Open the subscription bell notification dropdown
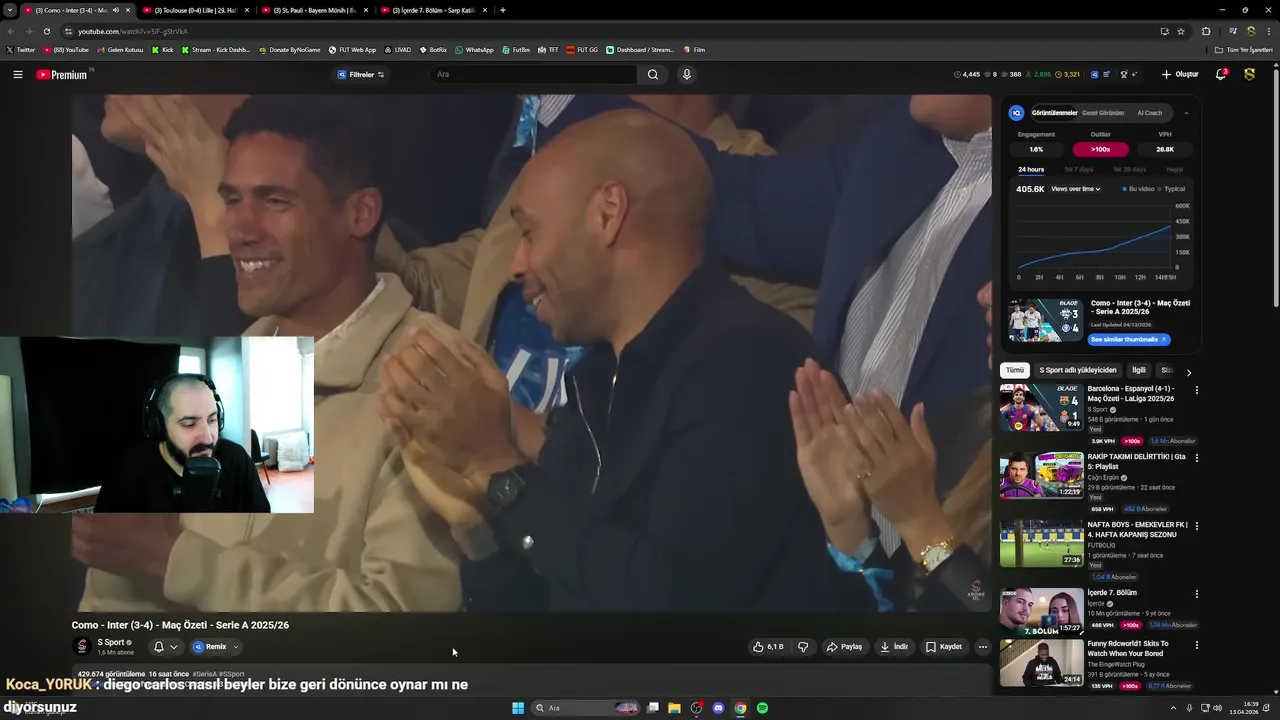1280x720 pixels. 165,647
